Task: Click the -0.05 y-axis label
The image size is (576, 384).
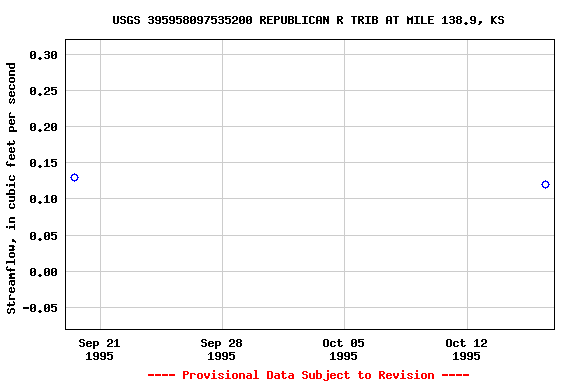Action: (40, 308)
